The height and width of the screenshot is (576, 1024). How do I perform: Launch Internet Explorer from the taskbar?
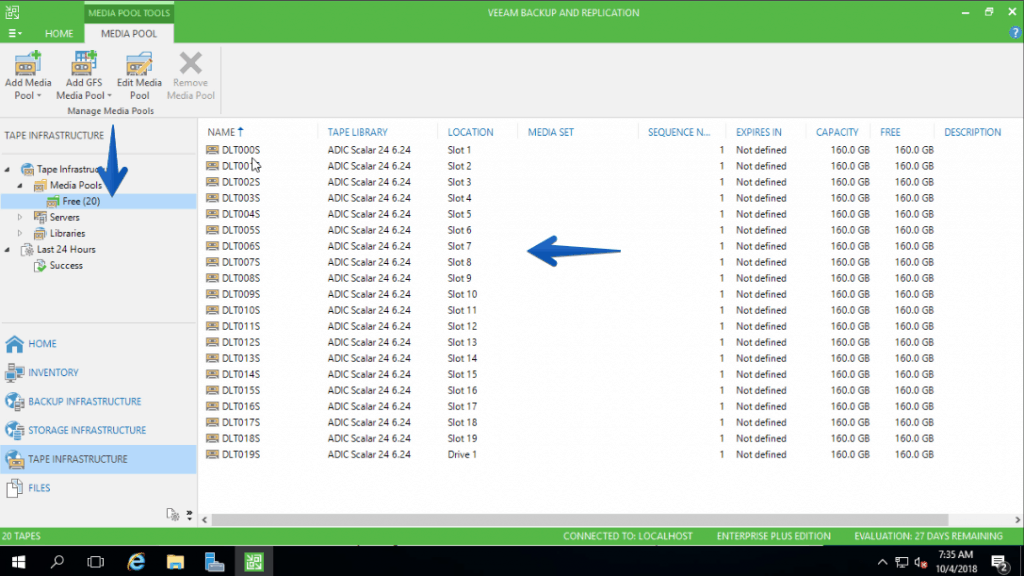pos(136,562)
